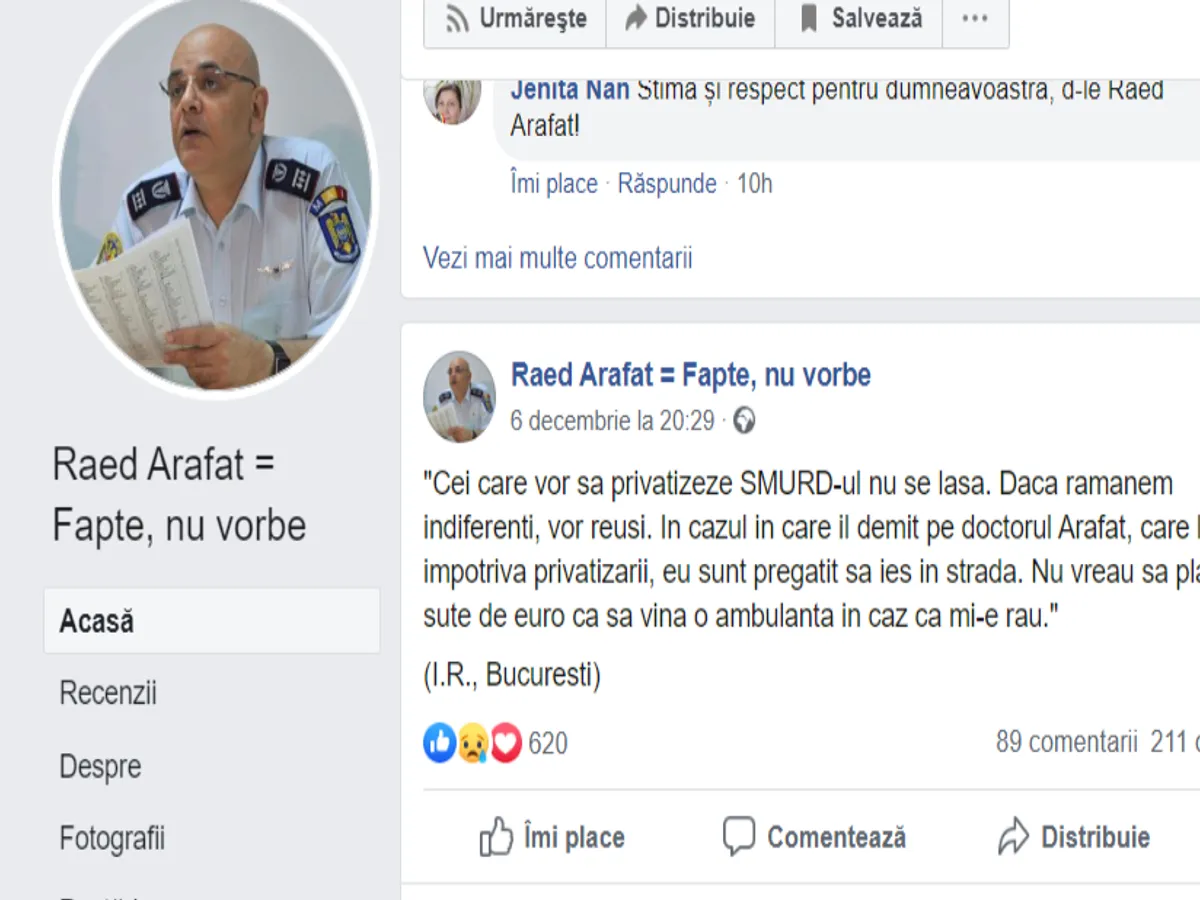This screenshot has width=1200, height=900.
Task: Click the thumbs-up icon on Îmi place
Action: point(496,836)
